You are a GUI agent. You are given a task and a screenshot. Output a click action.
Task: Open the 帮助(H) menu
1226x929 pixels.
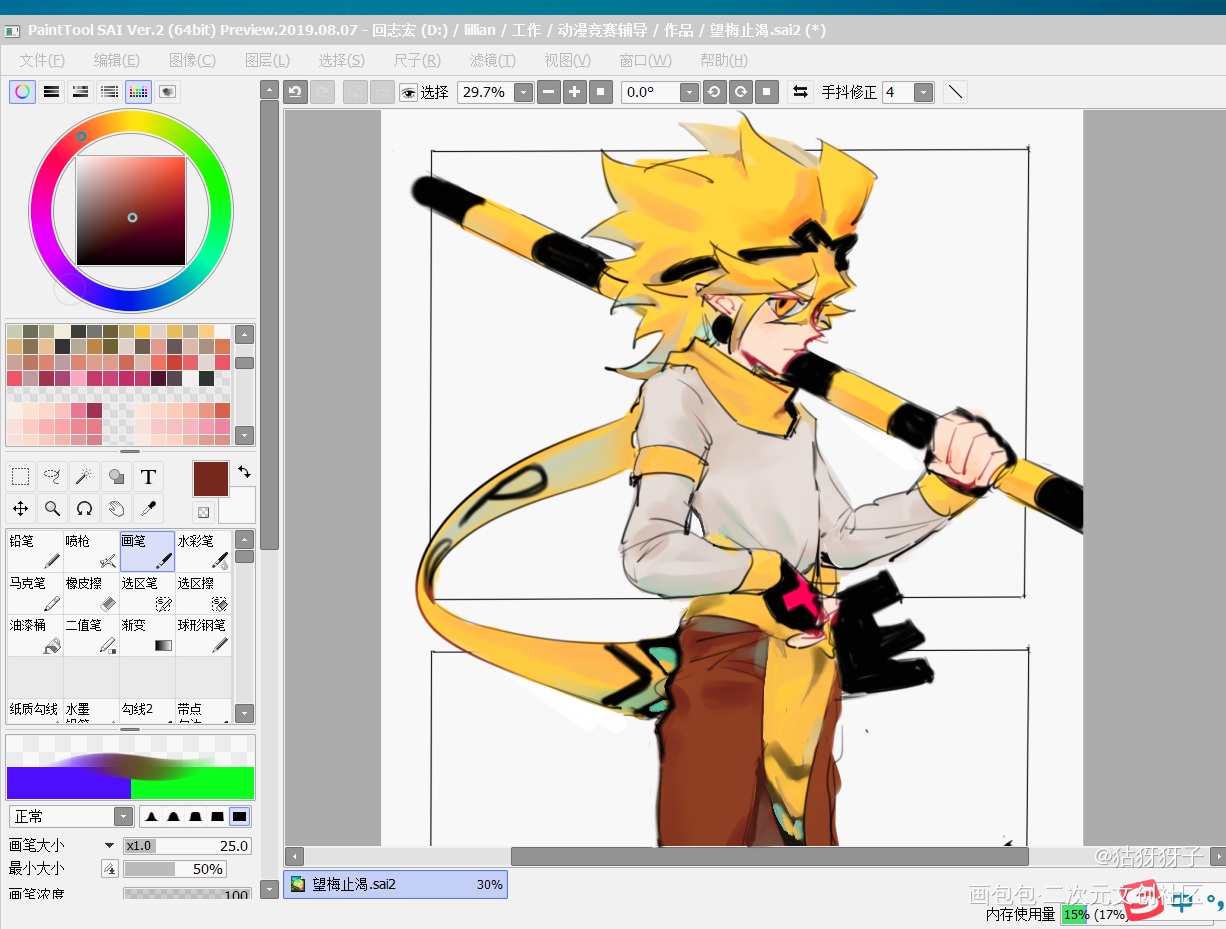pyautogui.click(x=724, y=60)
